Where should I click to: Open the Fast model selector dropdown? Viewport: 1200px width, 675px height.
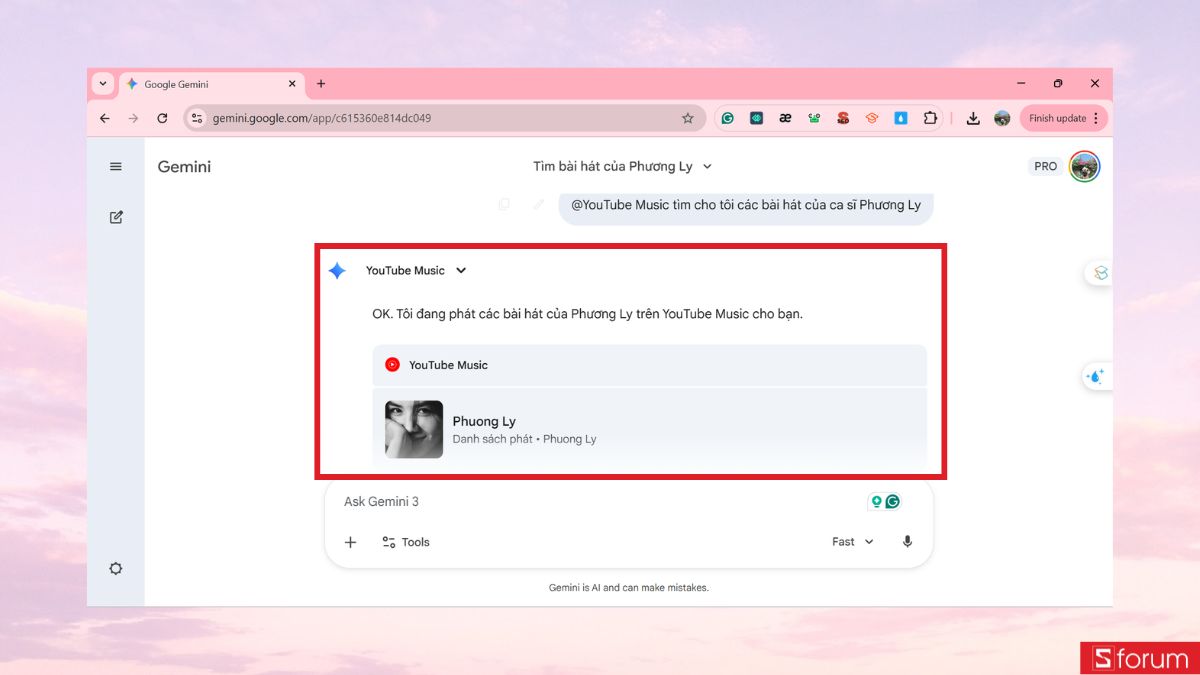(x=852, y=542)
